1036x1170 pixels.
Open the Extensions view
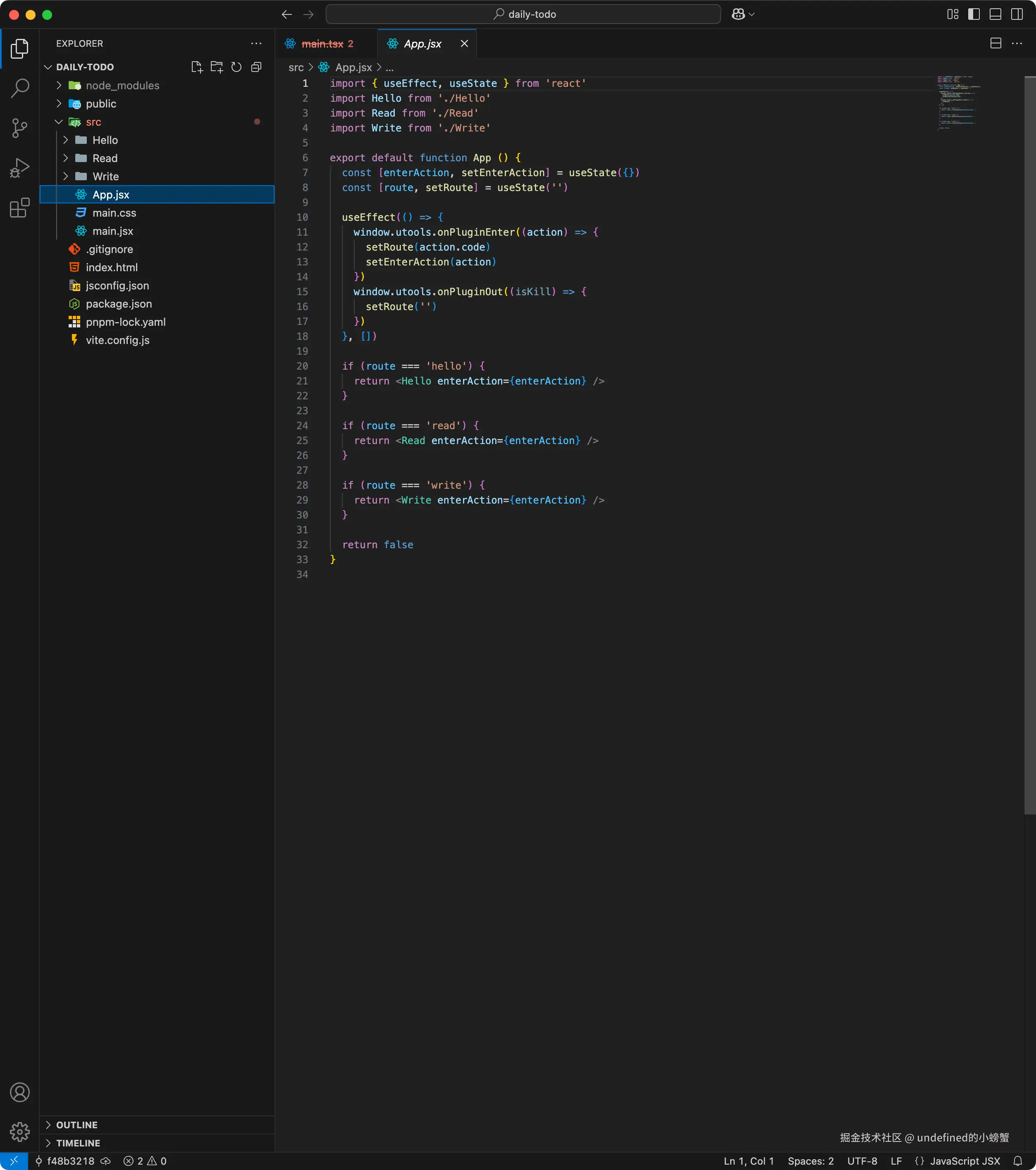point(19,208)
